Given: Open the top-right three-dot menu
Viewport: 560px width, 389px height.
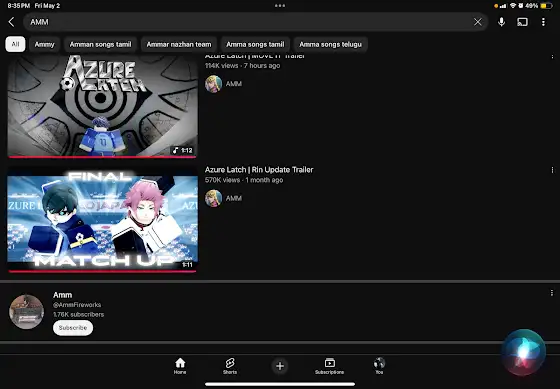Looking at the screenshot, I should (x=543, y=22).
